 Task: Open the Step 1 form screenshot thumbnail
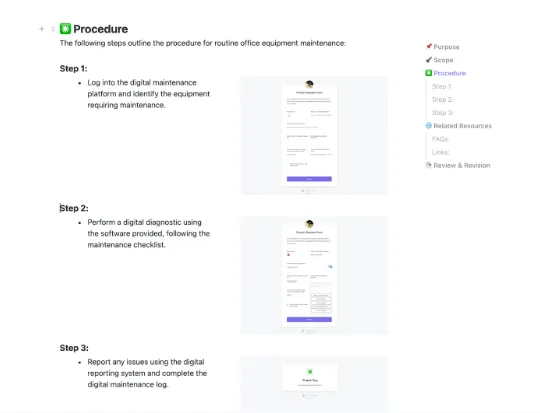tap(314, 135)
